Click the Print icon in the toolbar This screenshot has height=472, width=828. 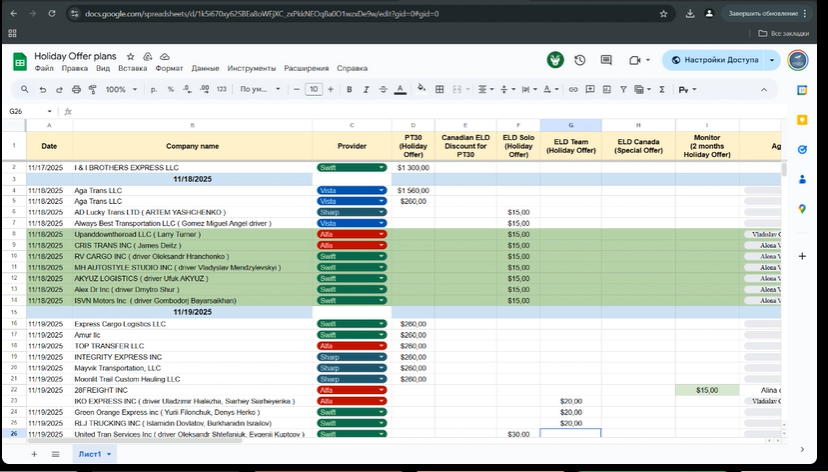pos(76,90)
